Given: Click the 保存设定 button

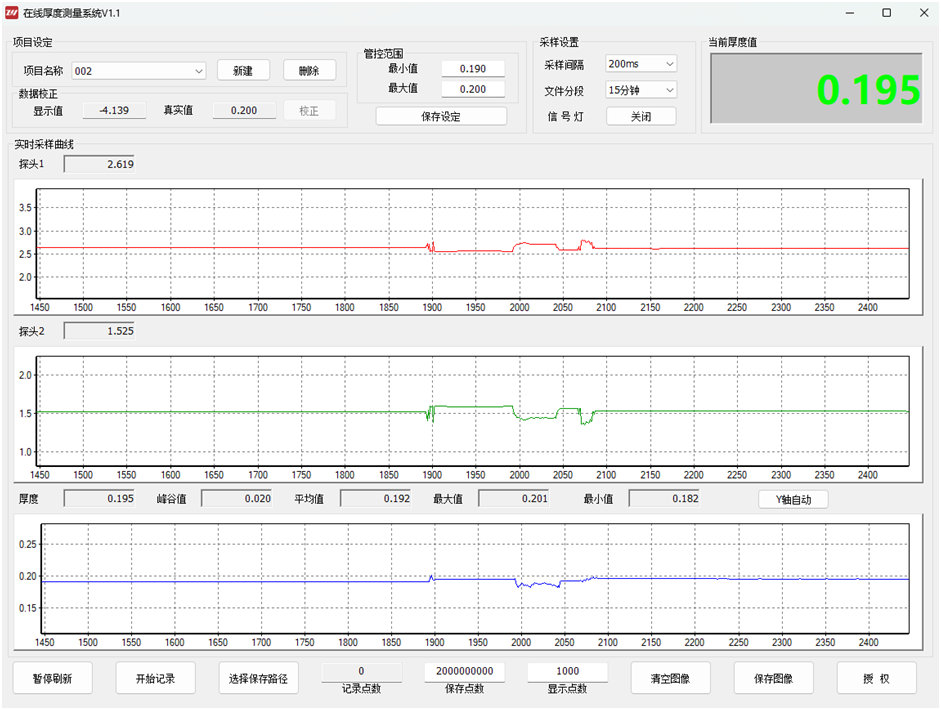Looking at the screenshot, I should pos(441,116).
